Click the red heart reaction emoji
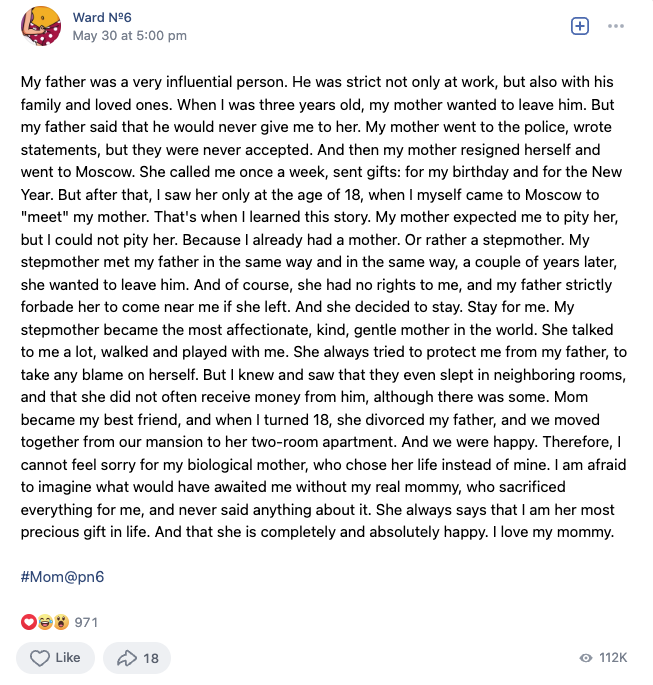This screenshot has height=685, width=653. [x=28, y=622]
